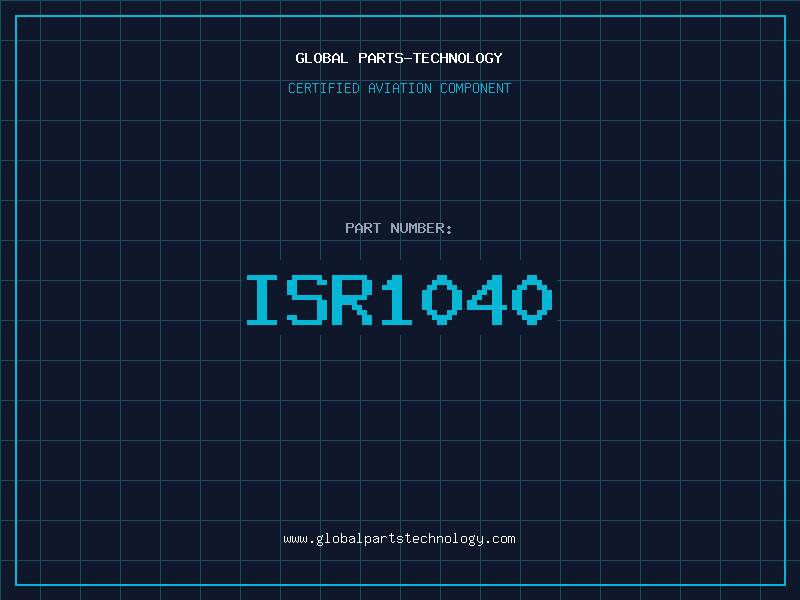Viewport: 800px width, 600px height.
Task: Click the .com ending of the URL
Action: (x=500, y=539)
